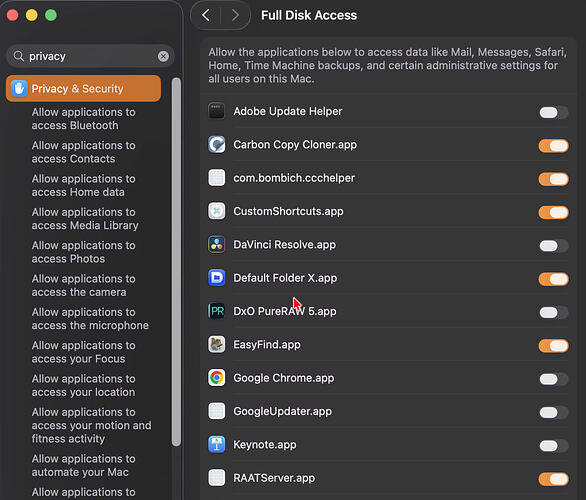
Task: Open Allow applications to access Contacts
Action: [83, 152]
